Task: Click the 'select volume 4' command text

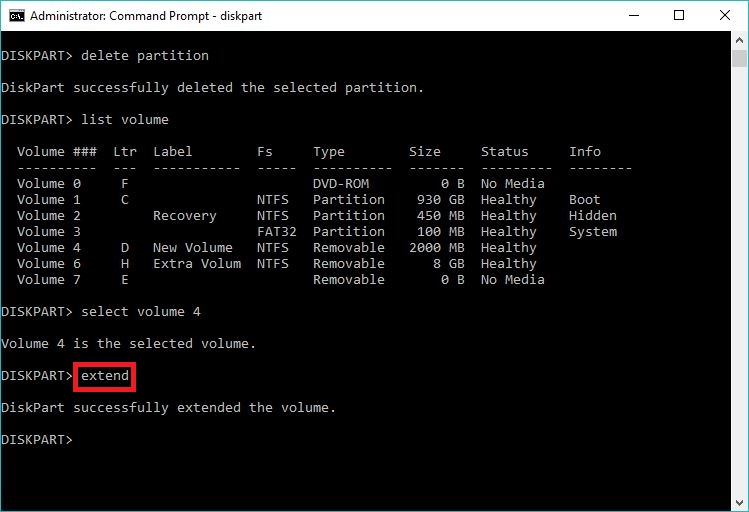Action: (x=141, y=312)
